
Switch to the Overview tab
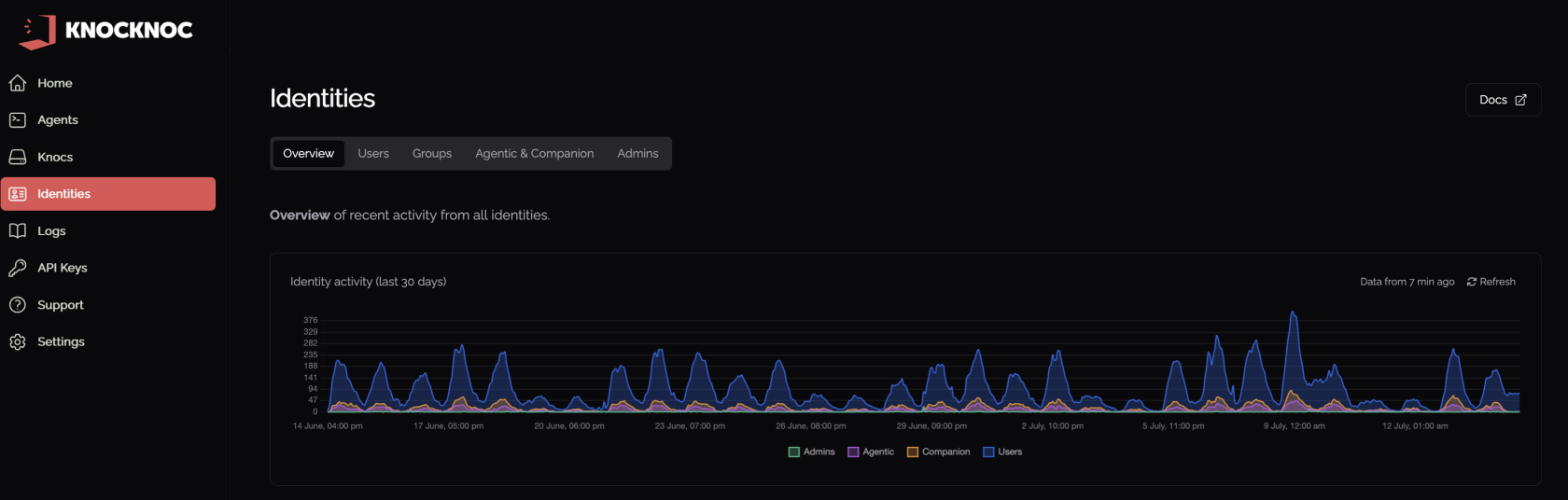(309, 154)
